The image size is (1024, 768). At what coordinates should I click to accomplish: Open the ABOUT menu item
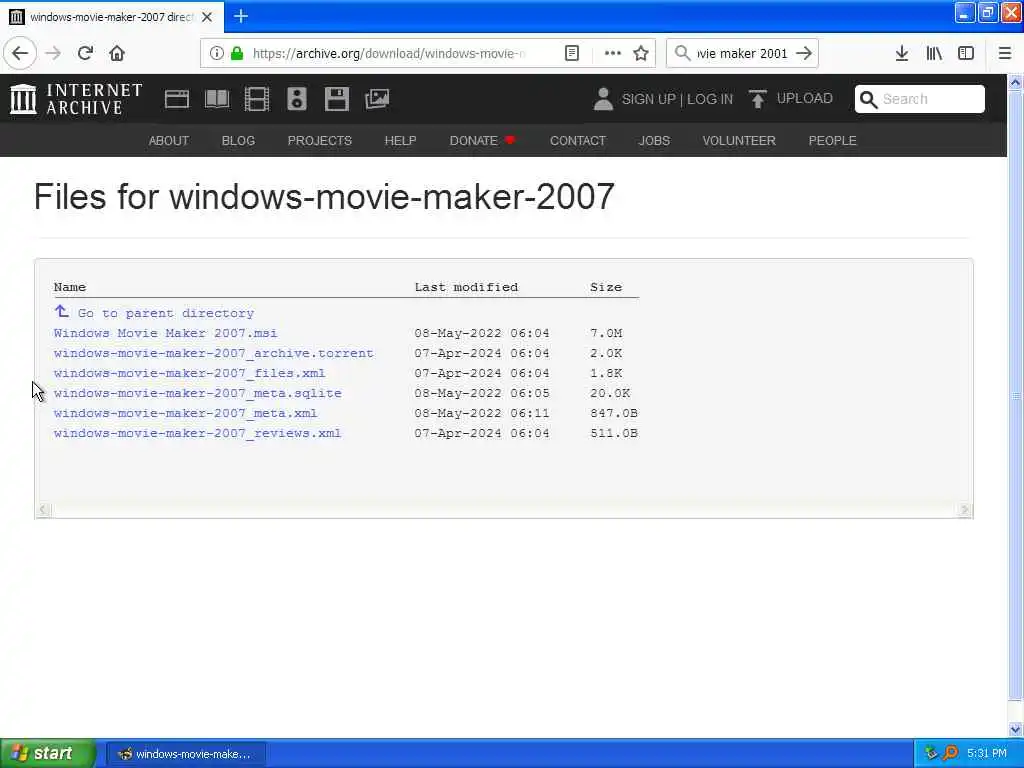[x=168, y=140]
